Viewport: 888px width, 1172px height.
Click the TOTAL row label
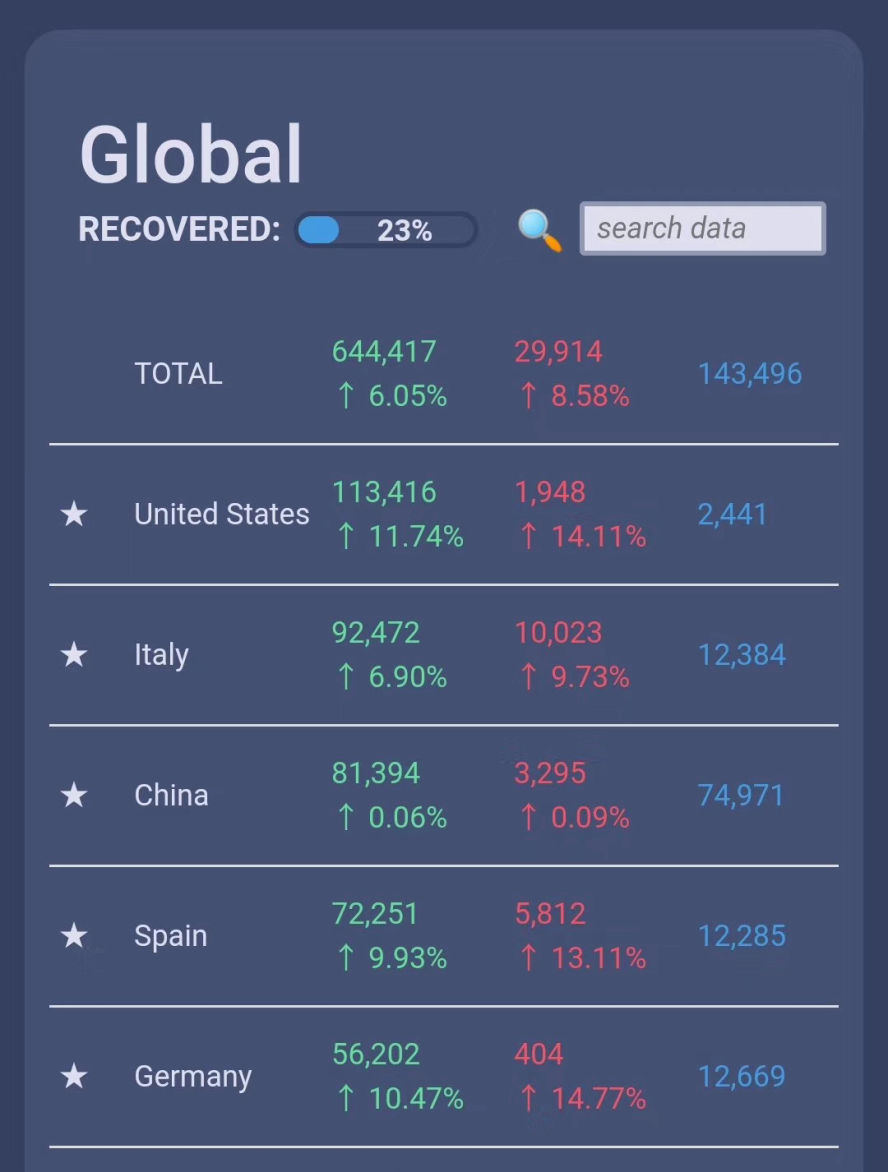pos(178,374)
